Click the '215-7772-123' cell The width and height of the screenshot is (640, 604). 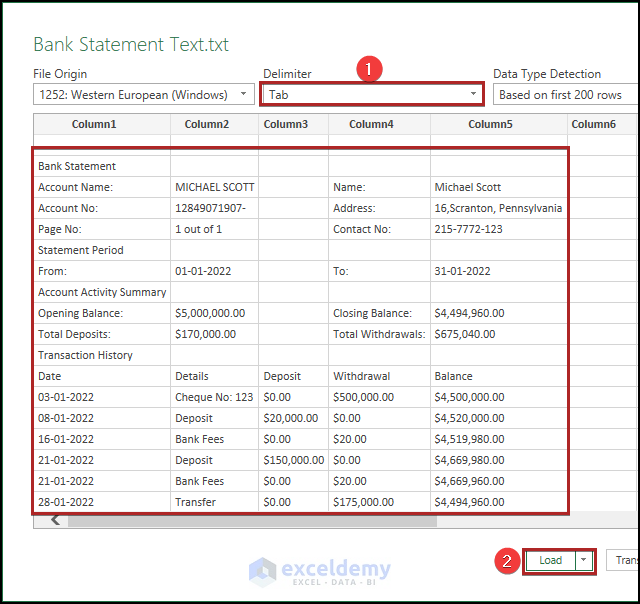[498, 229]
